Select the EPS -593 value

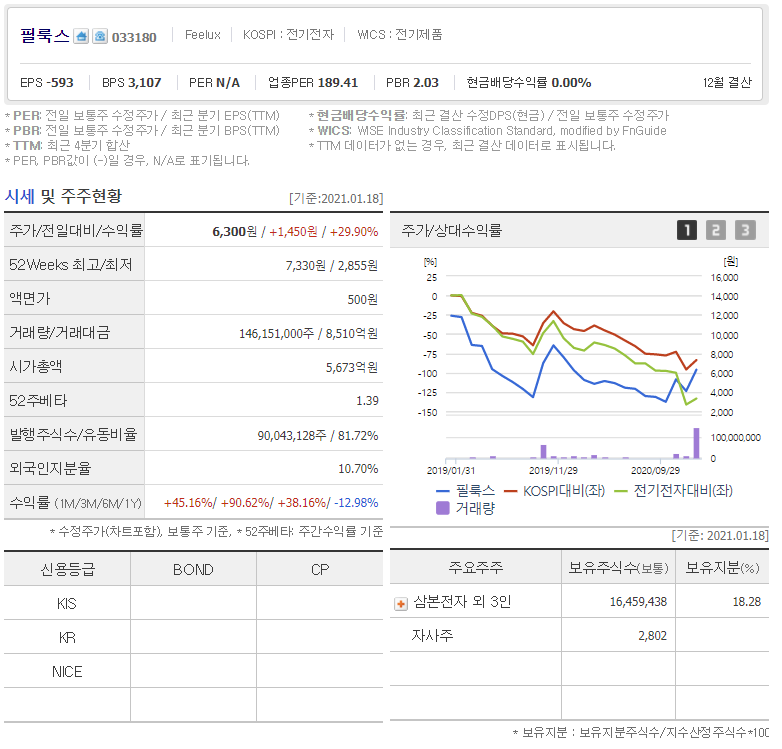coord(47,82)
